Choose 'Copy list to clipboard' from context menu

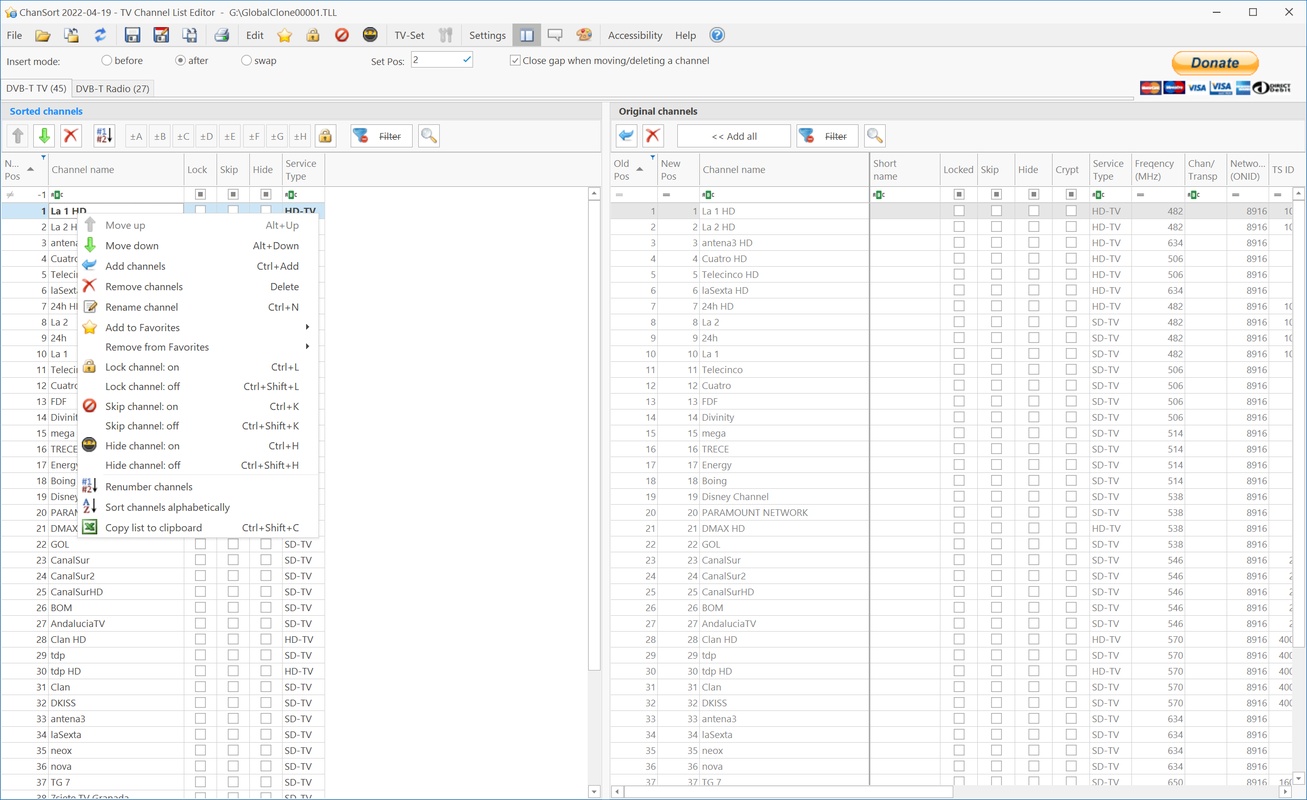197,528
